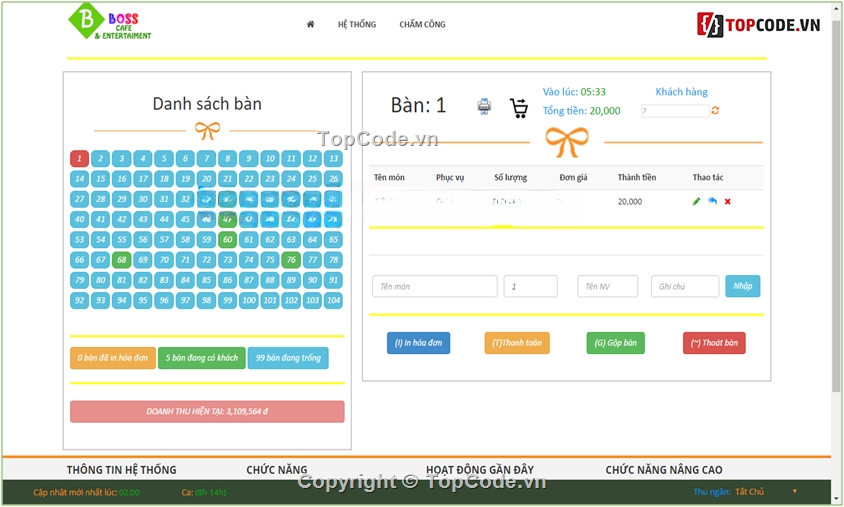The height and width of the screenshot is (507, 844).
Task: Edit order row with green pencil icon
Action: pyautogui.click(x=696, y=201)
